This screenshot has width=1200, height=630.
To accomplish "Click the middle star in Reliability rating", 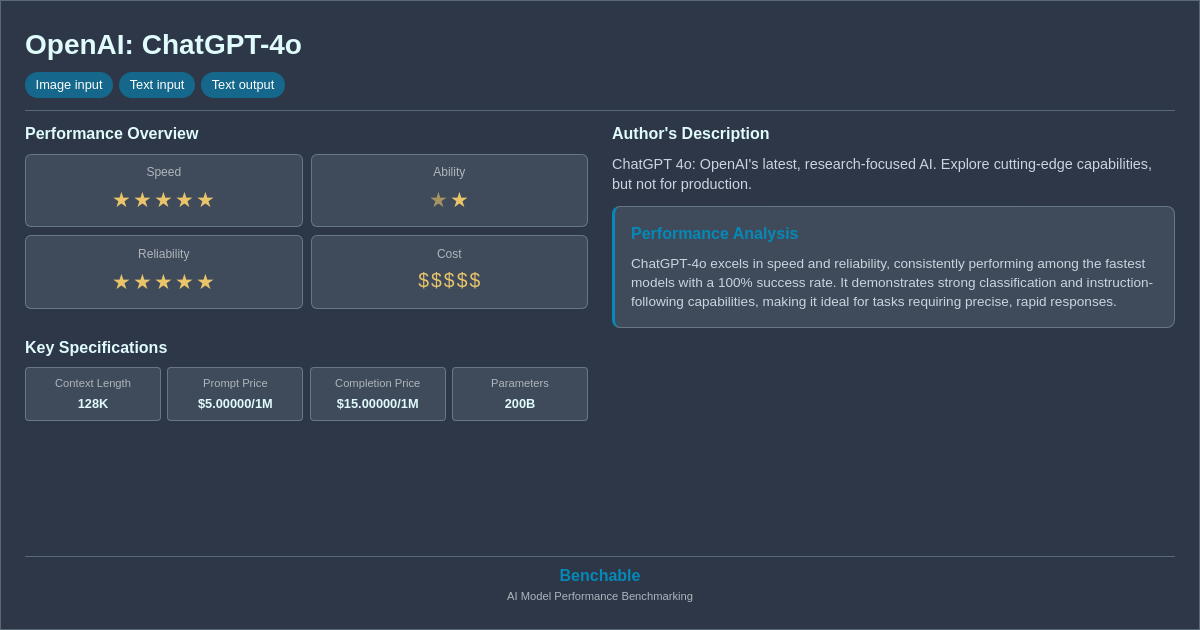I will (x=163, y=281).
